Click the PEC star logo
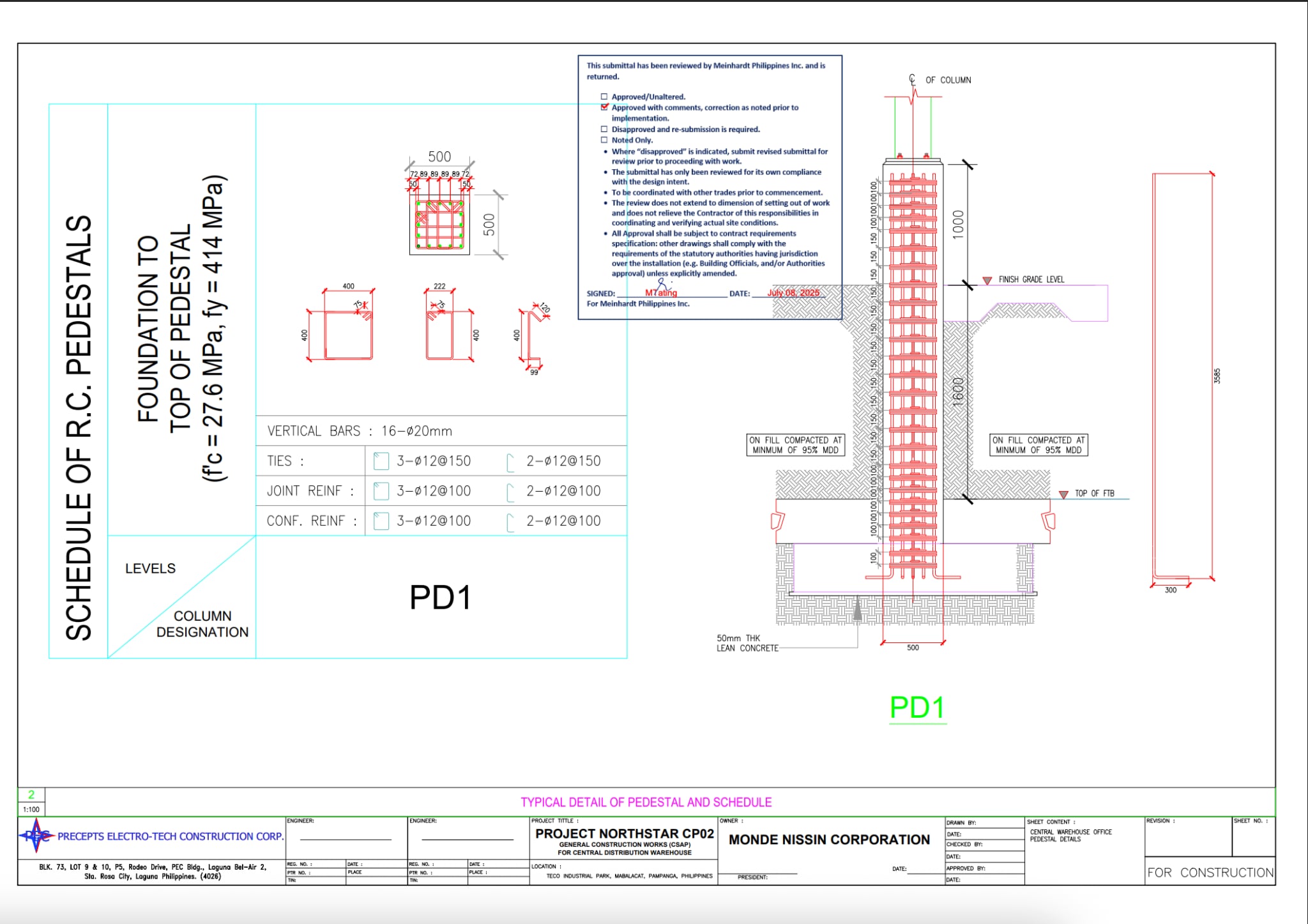The height and width of the screenshot is (924, 1308). [x=36, y=835]
